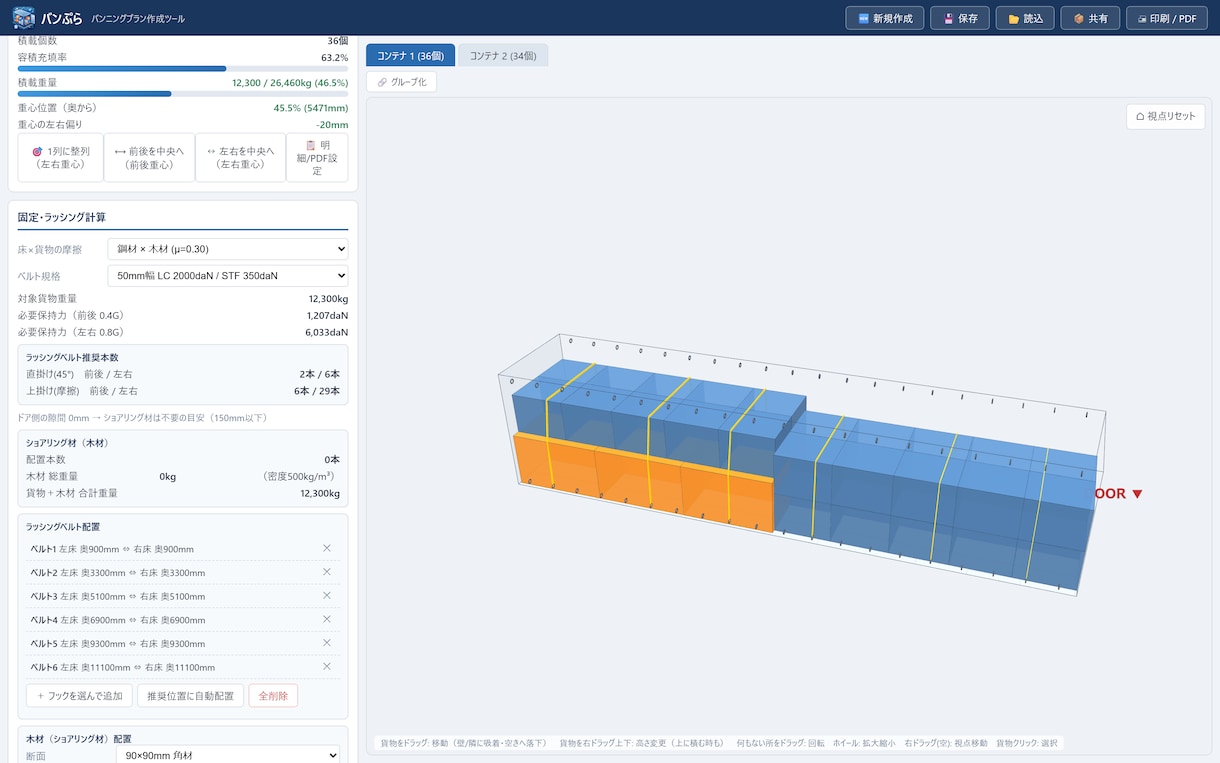Align cargo with 1列に整列 button
This screenshot has width=1220, height=763.
point(61,158)
